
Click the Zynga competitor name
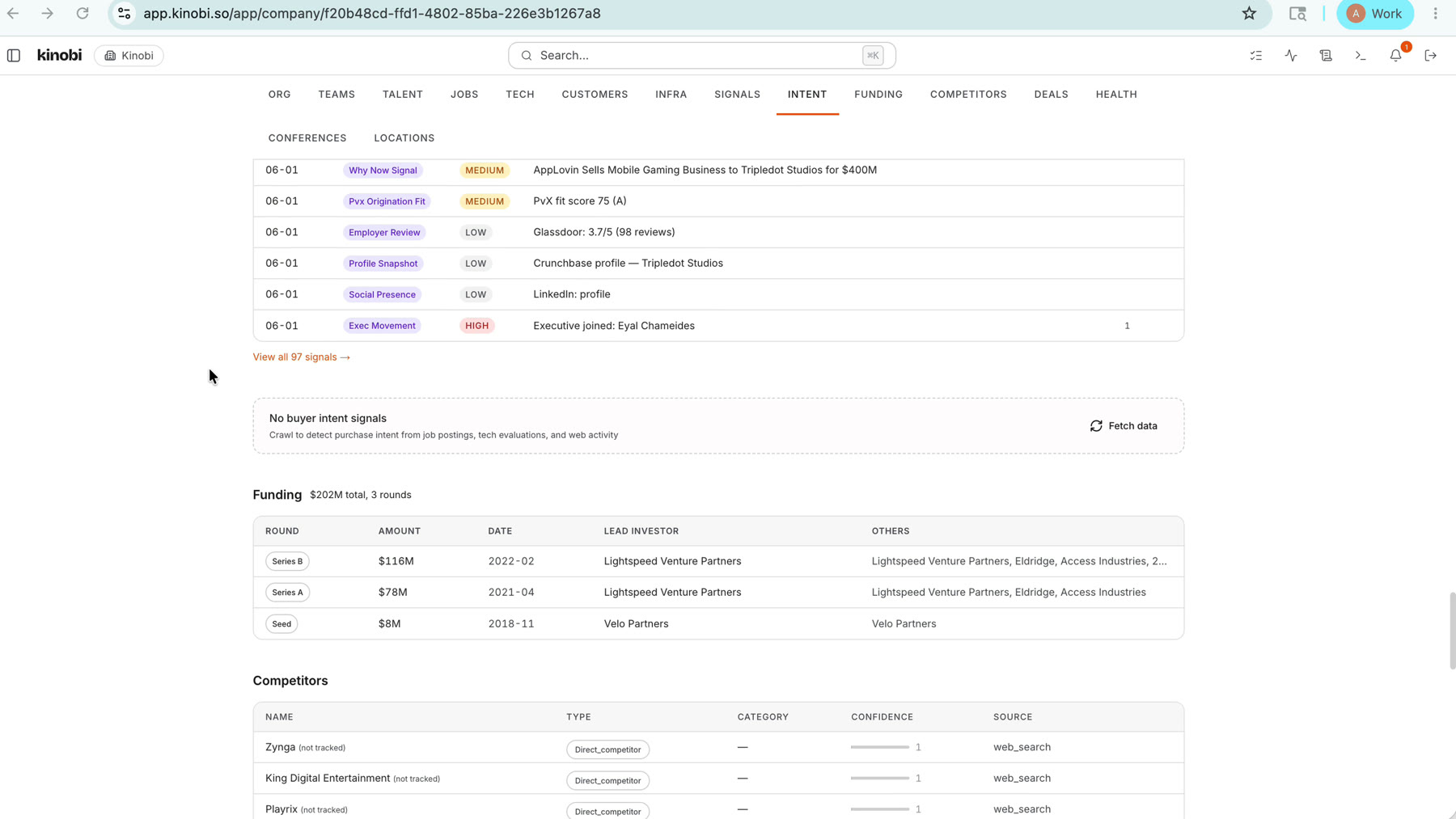tap(281, 747)
